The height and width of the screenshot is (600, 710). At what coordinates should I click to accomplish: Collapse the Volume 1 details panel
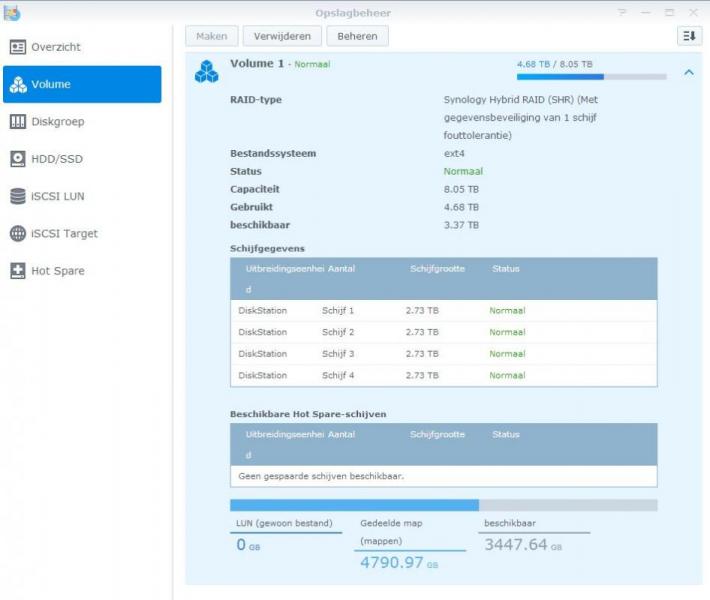[x=688, y=72]
